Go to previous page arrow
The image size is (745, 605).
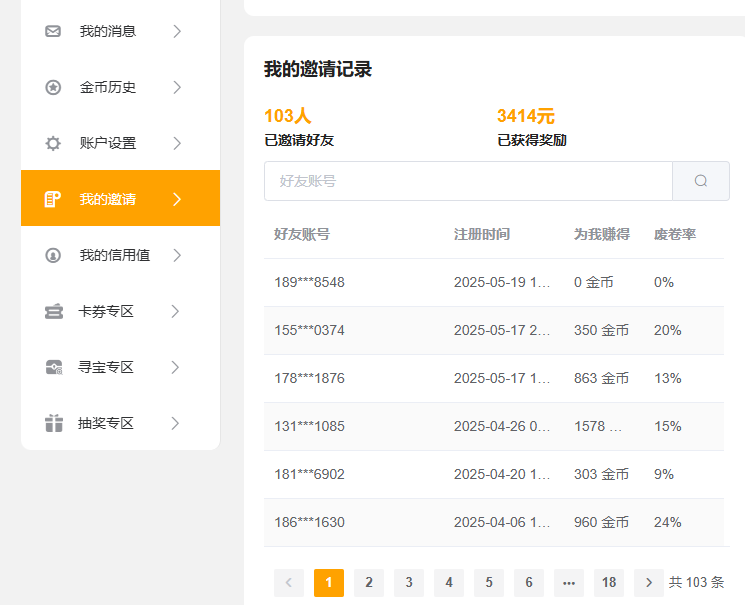coord(288,582)
